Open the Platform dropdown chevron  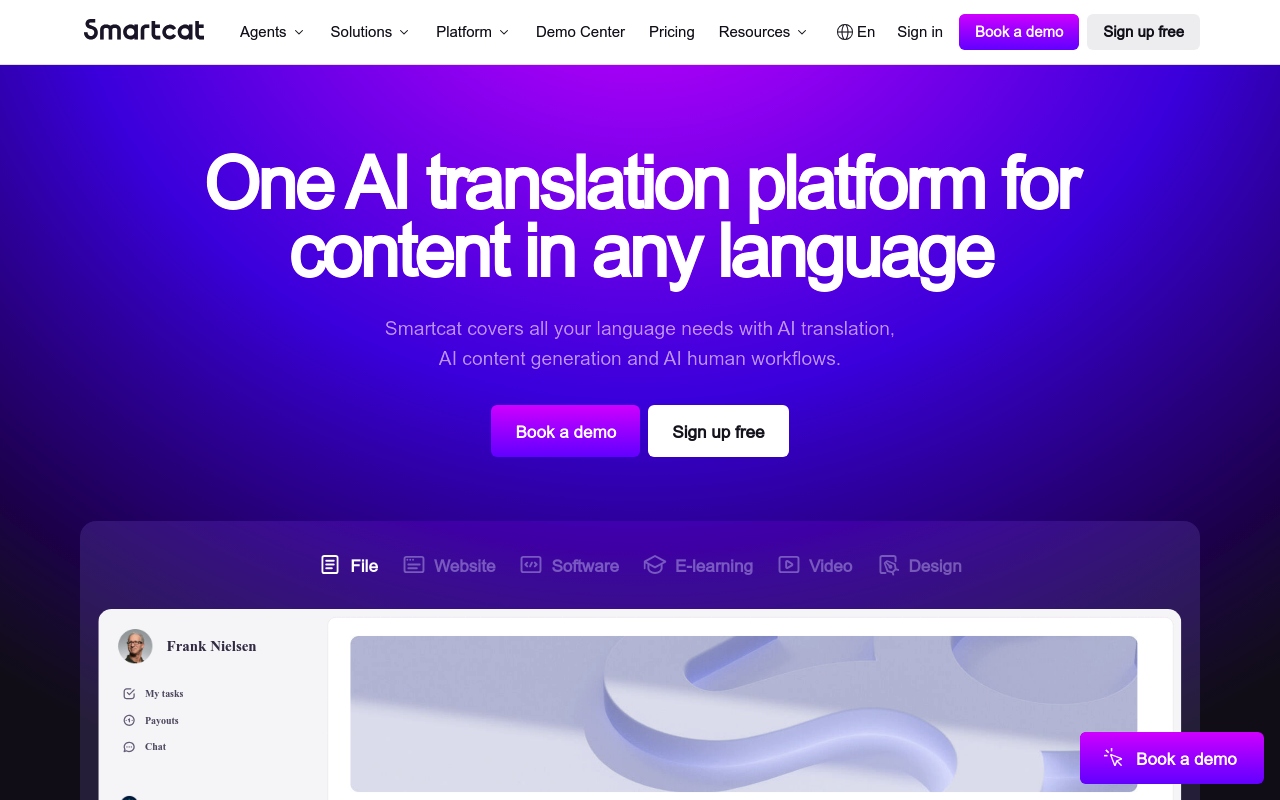504,32
